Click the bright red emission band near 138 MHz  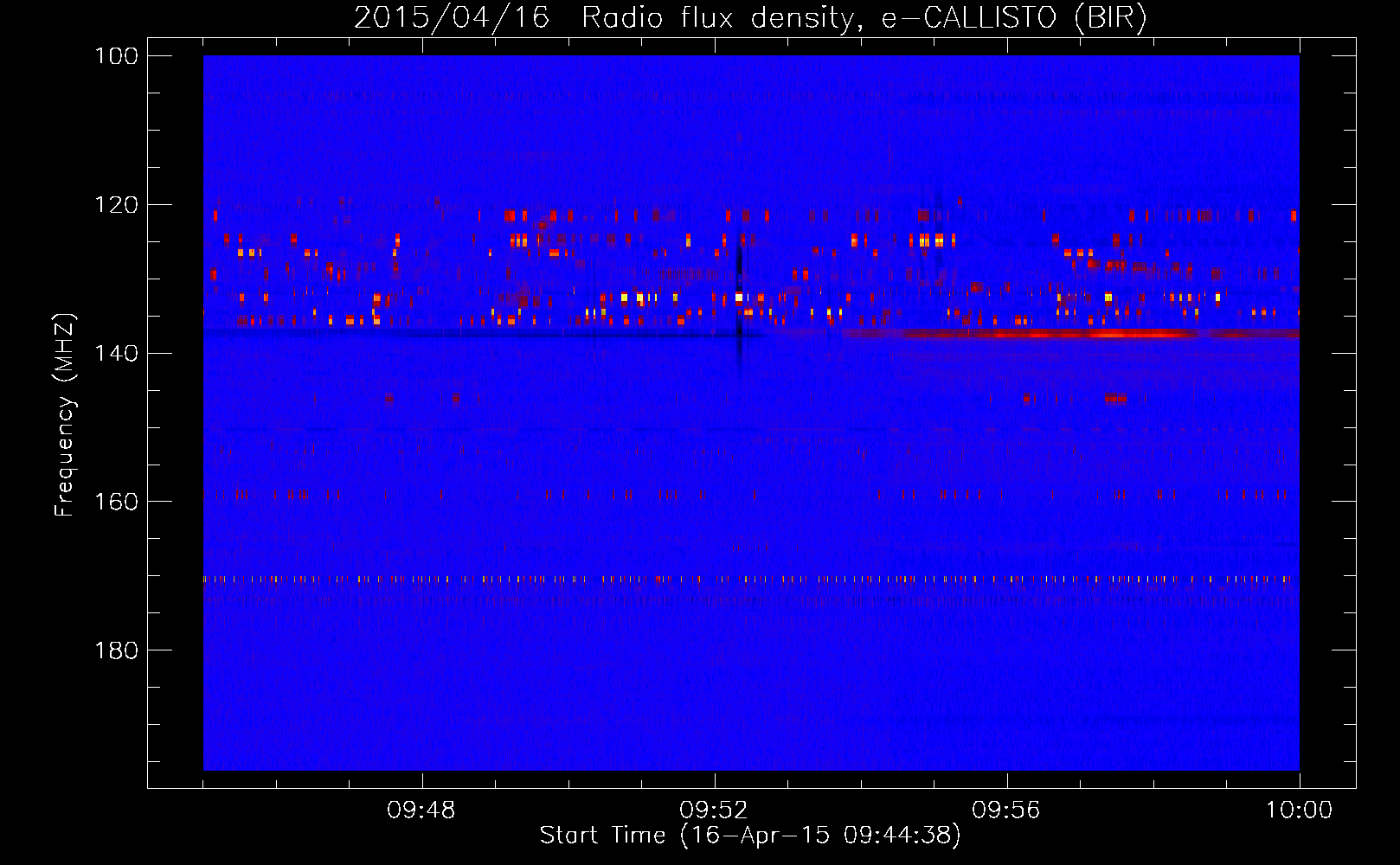(1071, 334)
